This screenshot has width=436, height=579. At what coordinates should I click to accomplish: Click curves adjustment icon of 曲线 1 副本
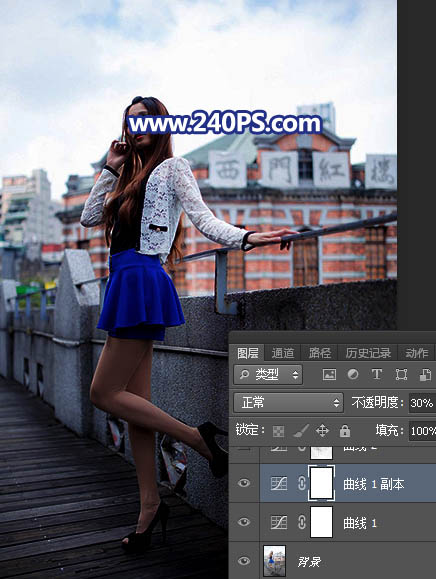279,483
